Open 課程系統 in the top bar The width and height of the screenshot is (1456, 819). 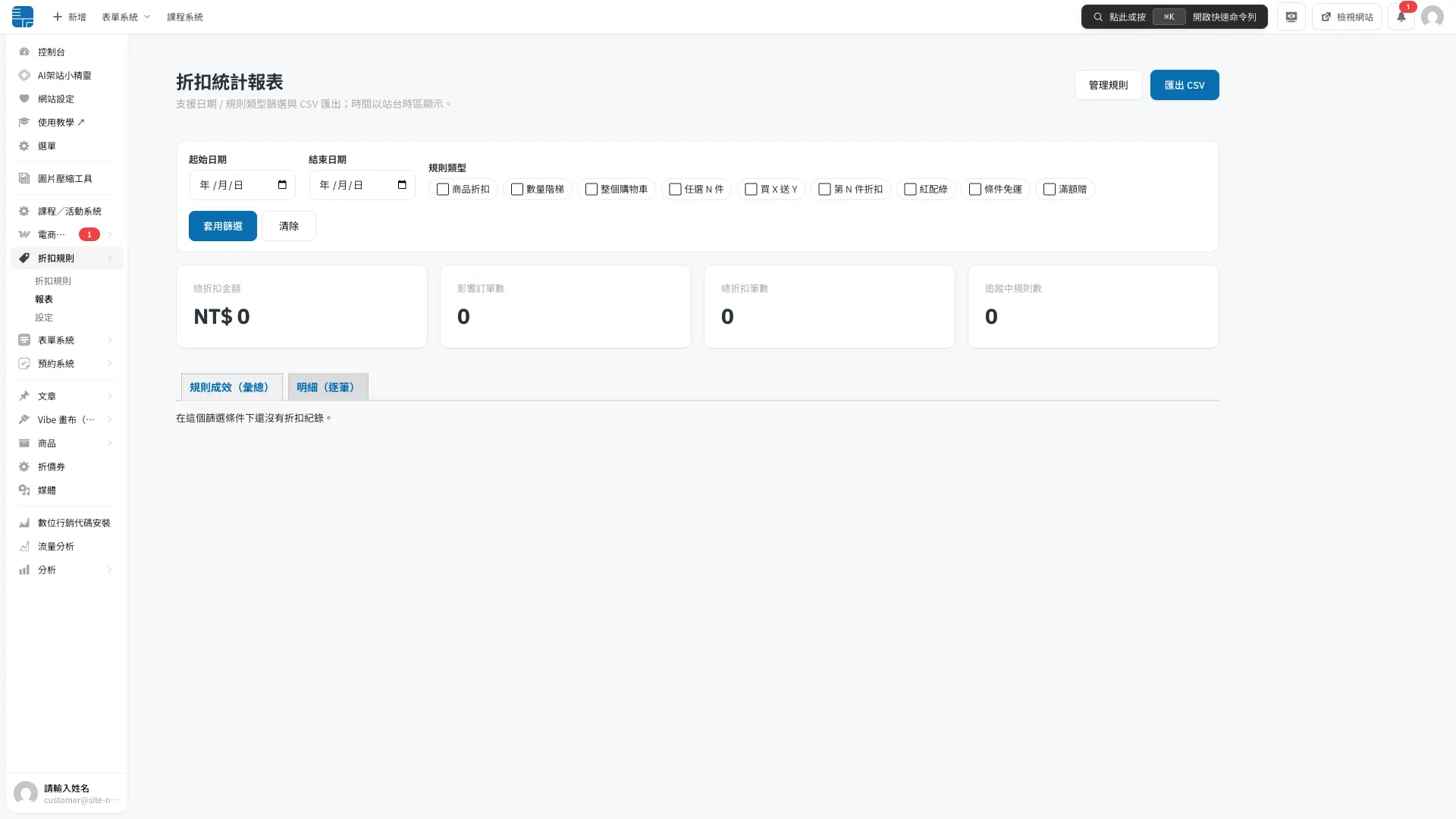pos(185,17)
